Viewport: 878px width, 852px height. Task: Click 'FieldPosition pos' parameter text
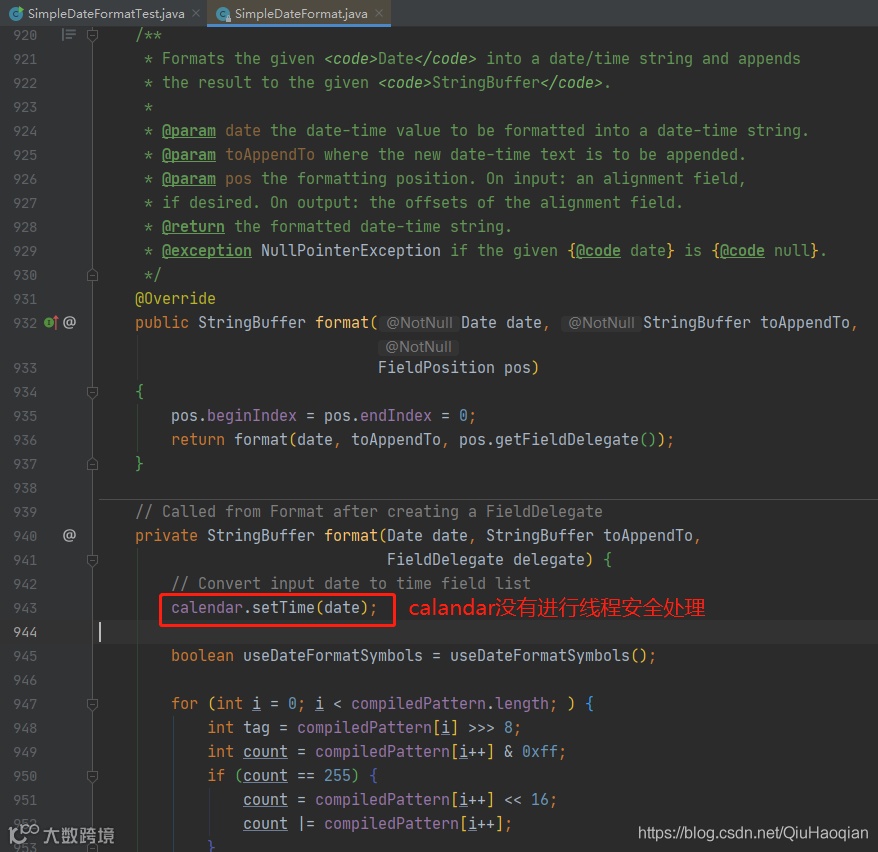point(454,368)
